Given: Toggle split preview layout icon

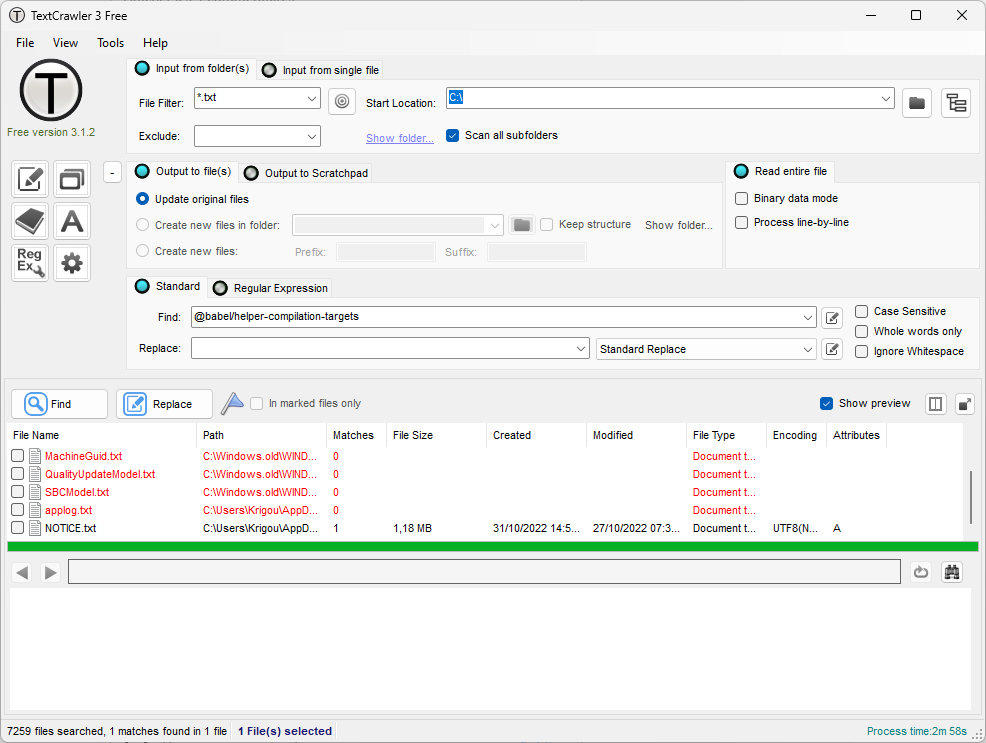Looking at the screenshot, I should 935,404.
